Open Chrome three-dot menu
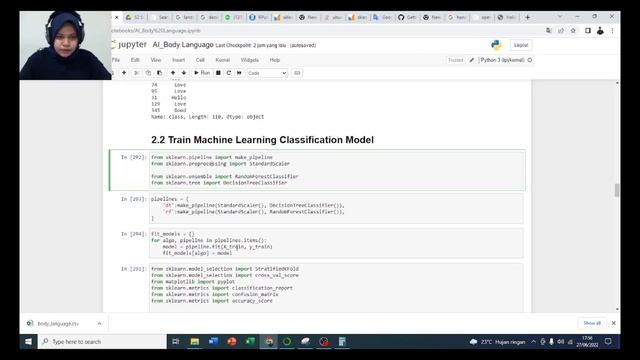Screen dimensions: 640x360 click(x=612, y=31)
